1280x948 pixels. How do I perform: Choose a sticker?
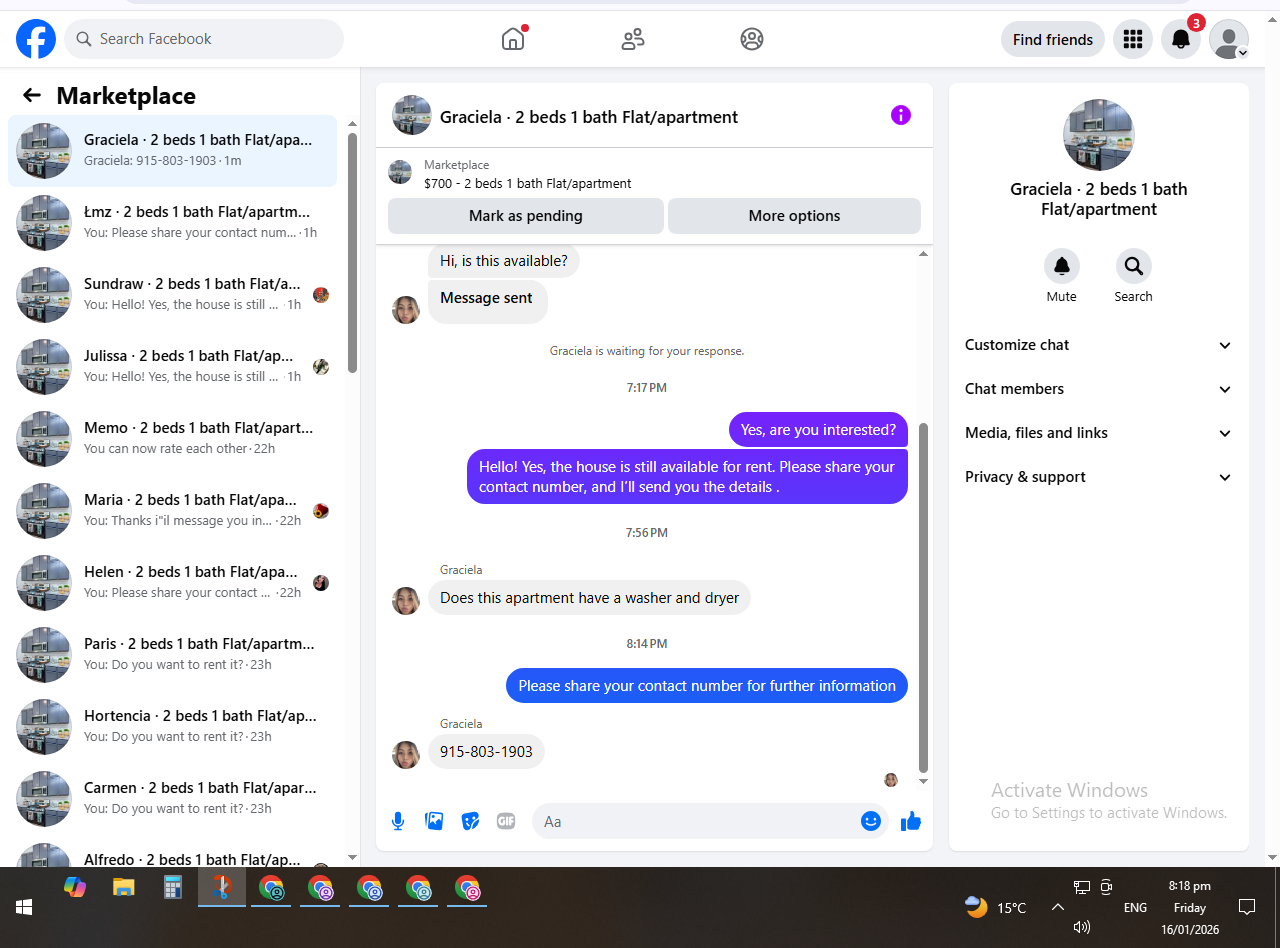tap(470, 821)
